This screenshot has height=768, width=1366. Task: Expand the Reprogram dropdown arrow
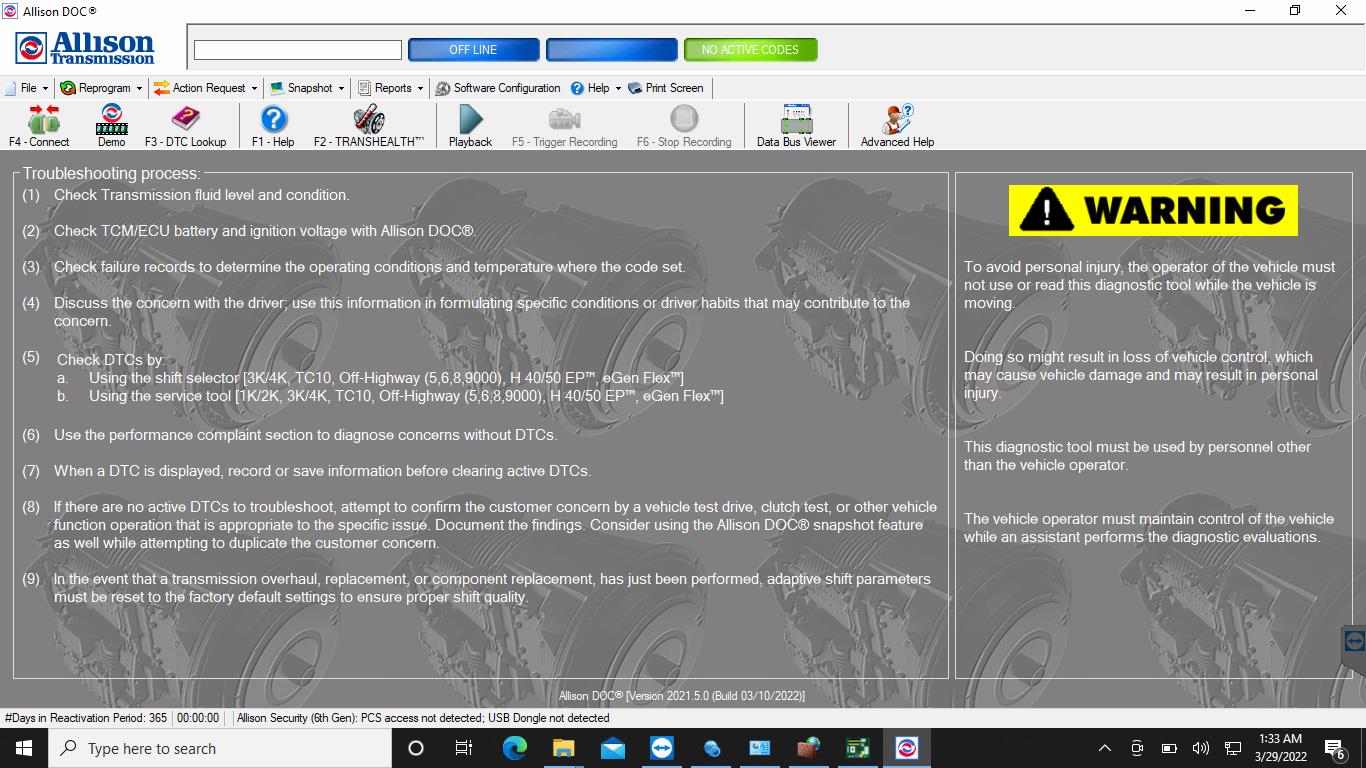[x=139, y=89]
